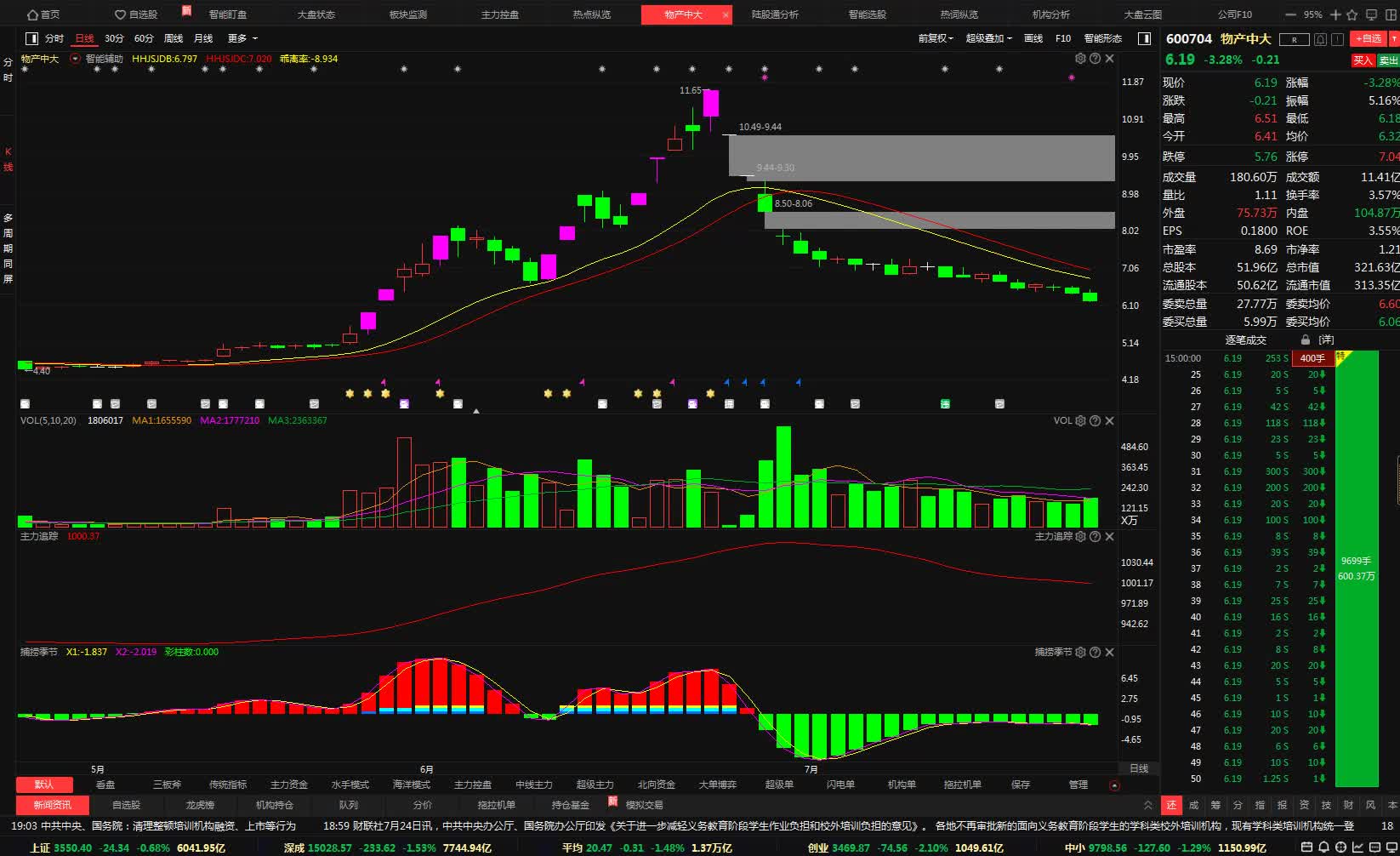Select the 周线 period tab
The width and height of the screenshot is (1400, 856).
pyautogui.click(x=174, y=38)
